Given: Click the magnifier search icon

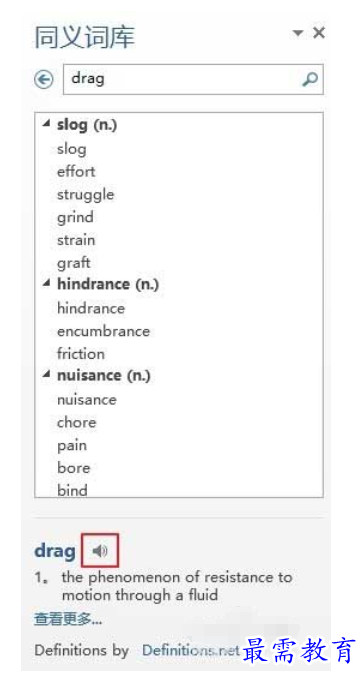Looking at the screenshot, I should point(310,79).
